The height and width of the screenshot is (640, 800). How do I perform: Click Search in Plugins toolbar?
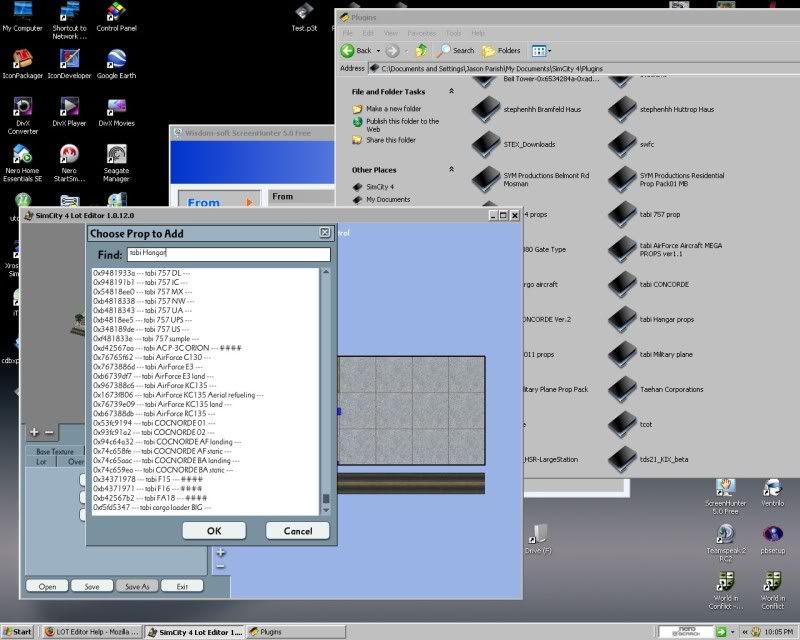[x=456, y=51]
